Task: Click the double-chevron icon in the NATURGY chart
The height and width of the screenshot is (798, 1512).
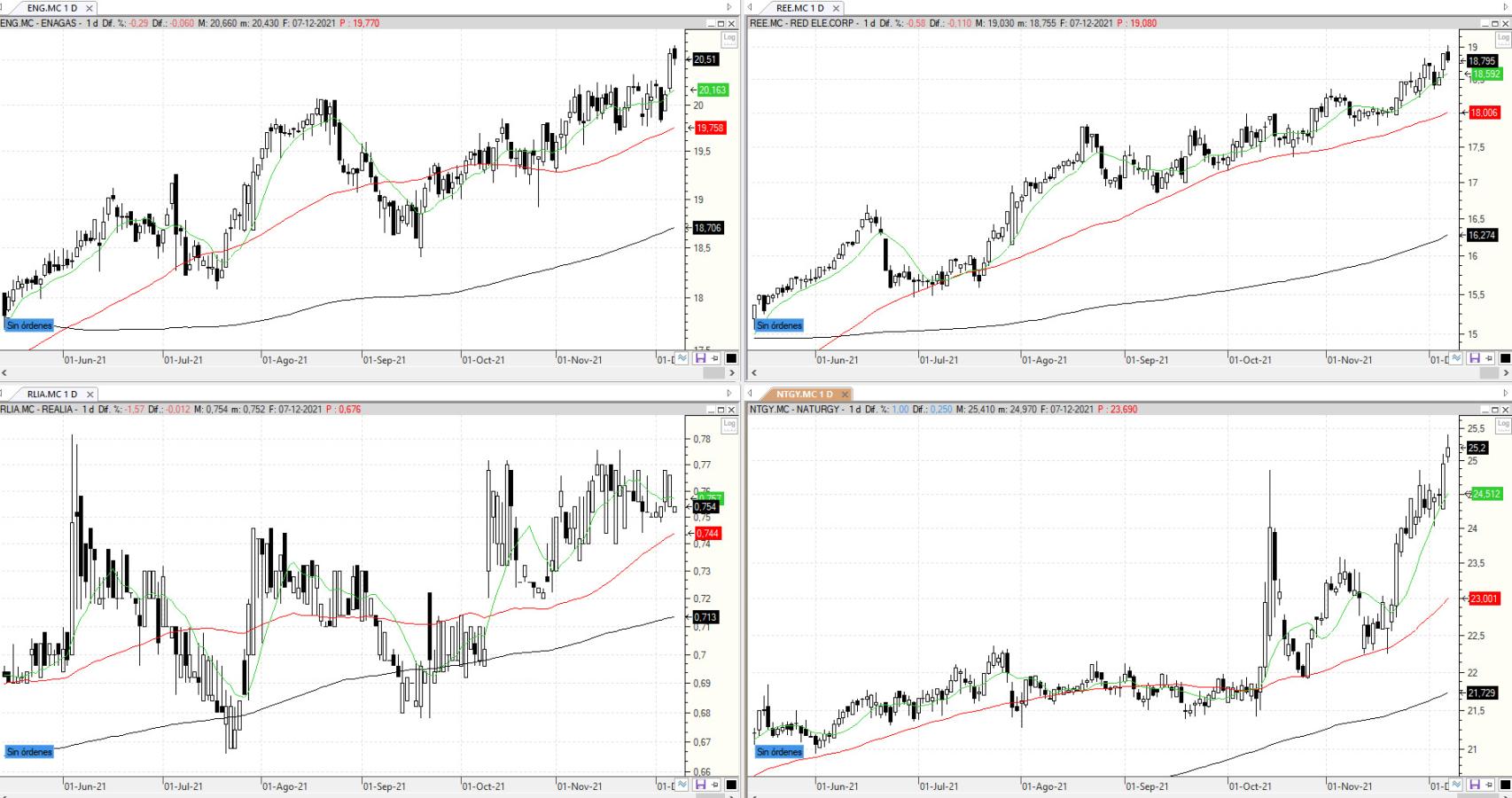Action: click(x=1459, y=785)
